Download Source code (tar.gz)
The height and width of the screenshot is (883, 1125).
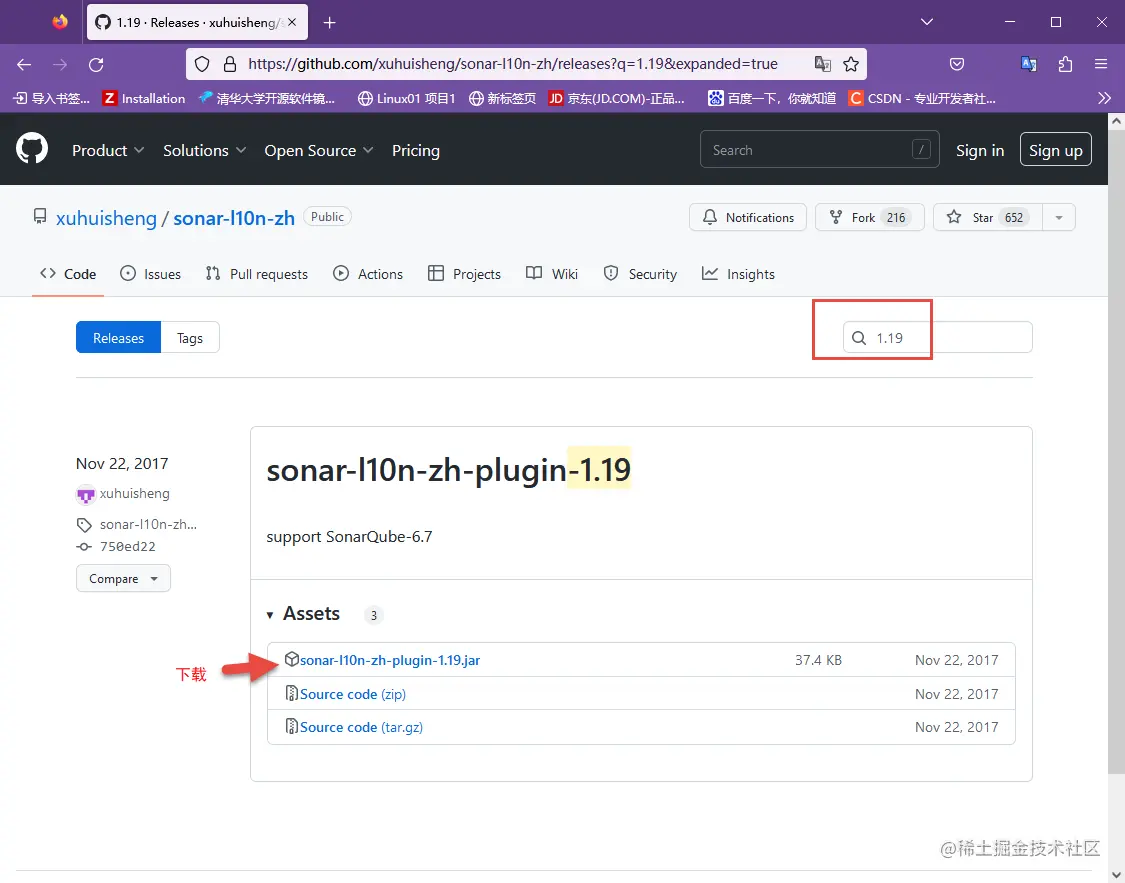(362, 727)
